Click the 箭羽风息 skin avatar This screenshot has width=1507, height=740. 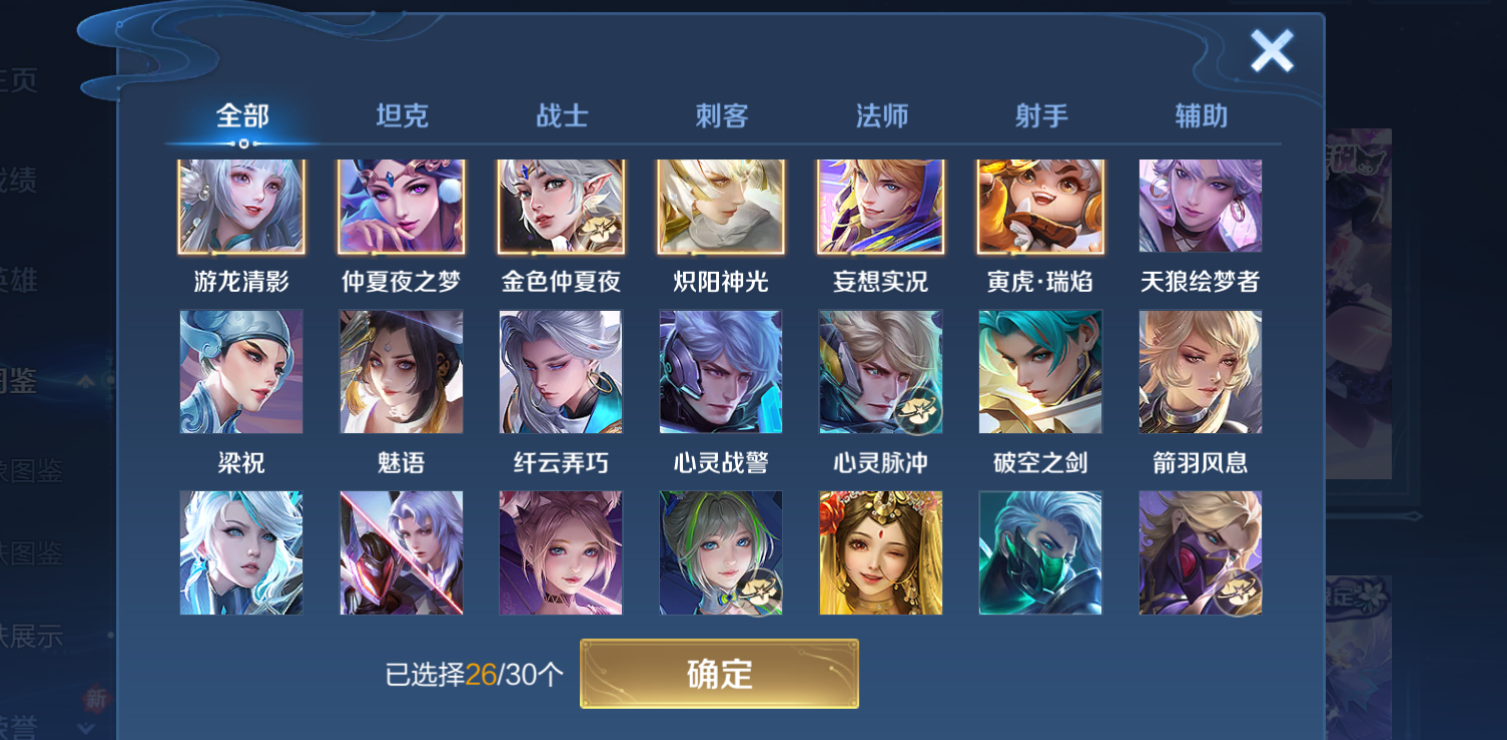pyautogui.click(x=1200, y=372)
